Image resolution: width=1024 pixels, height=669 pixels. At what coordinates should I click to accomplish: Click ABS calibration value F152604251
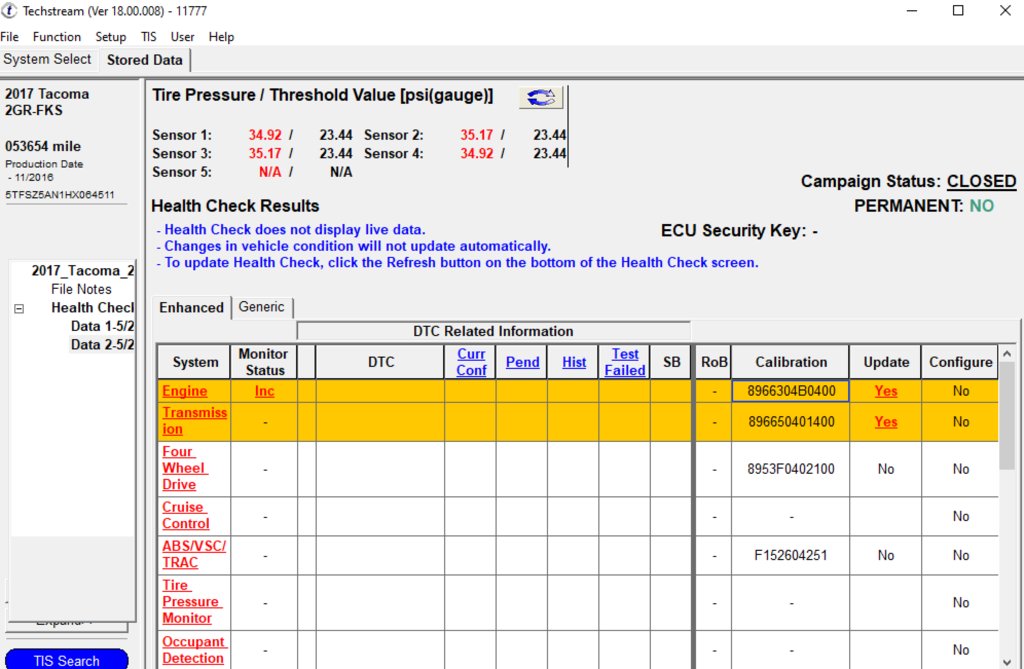pos(791,555)
